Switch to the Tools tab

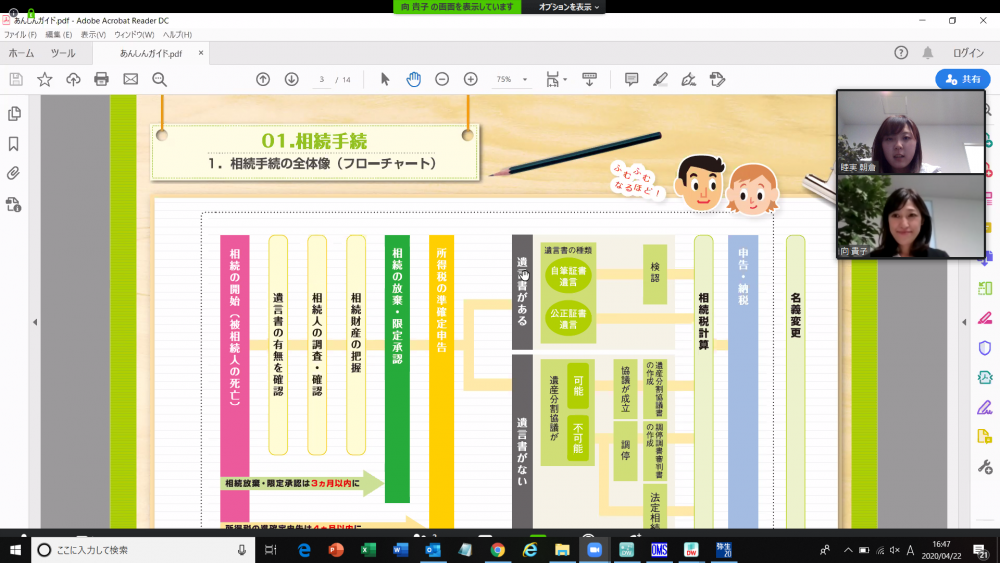(62, 53)
